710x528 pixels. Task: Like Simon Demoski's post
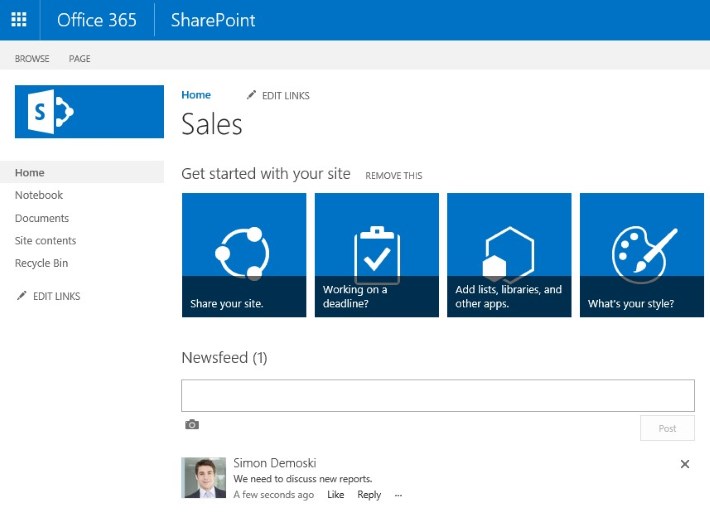click(336, 494)
